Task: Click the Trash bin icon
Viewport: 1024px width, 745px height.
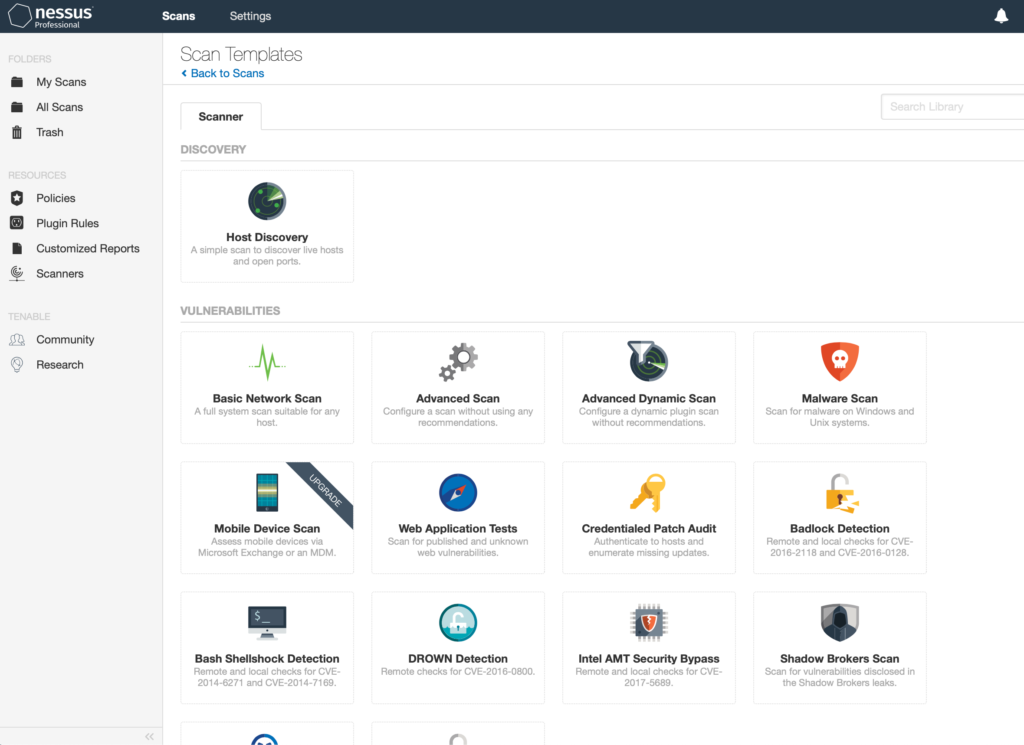Action: pos(17,133)
